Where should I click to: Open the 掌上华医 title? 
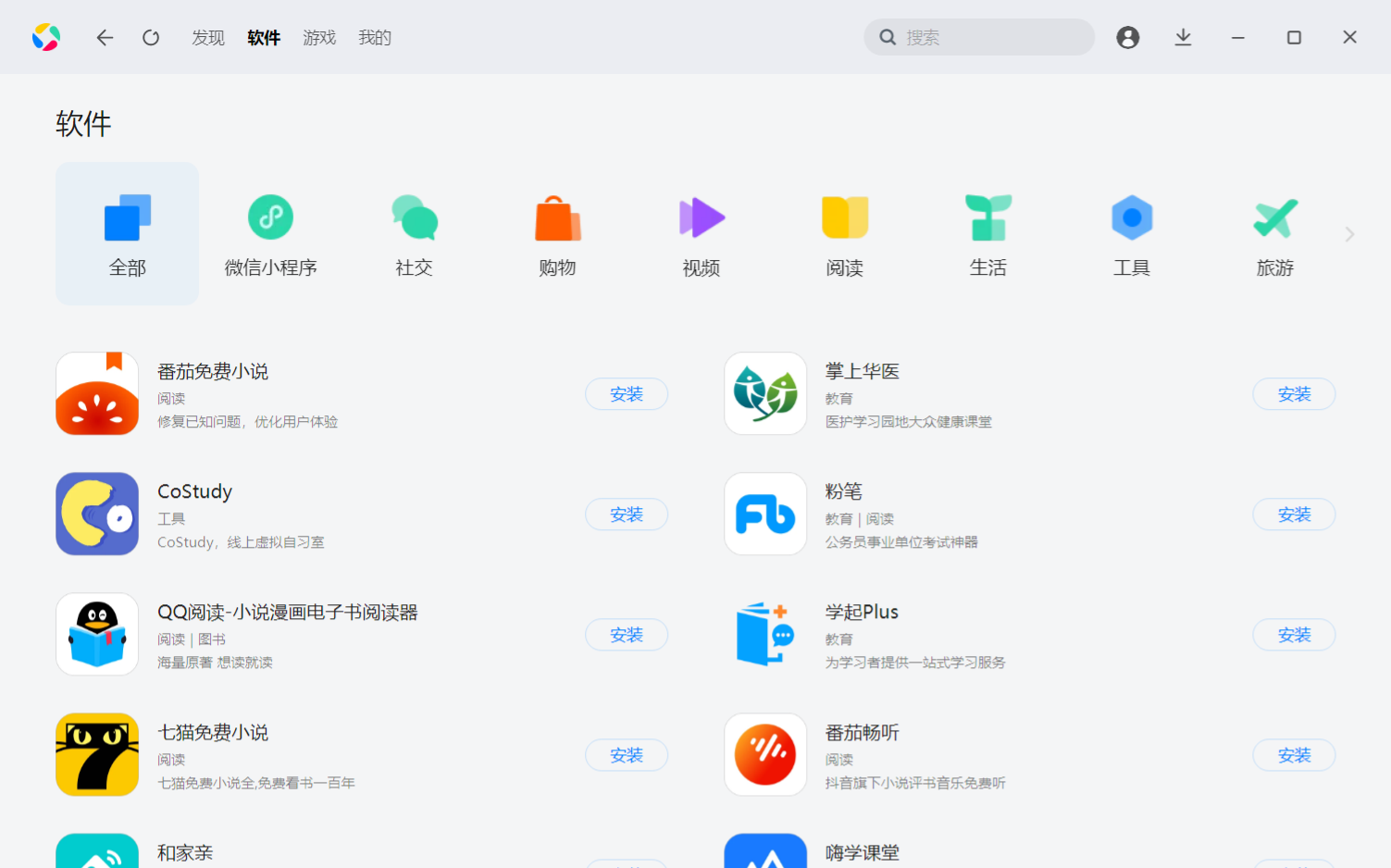click(x=863, y=371)
